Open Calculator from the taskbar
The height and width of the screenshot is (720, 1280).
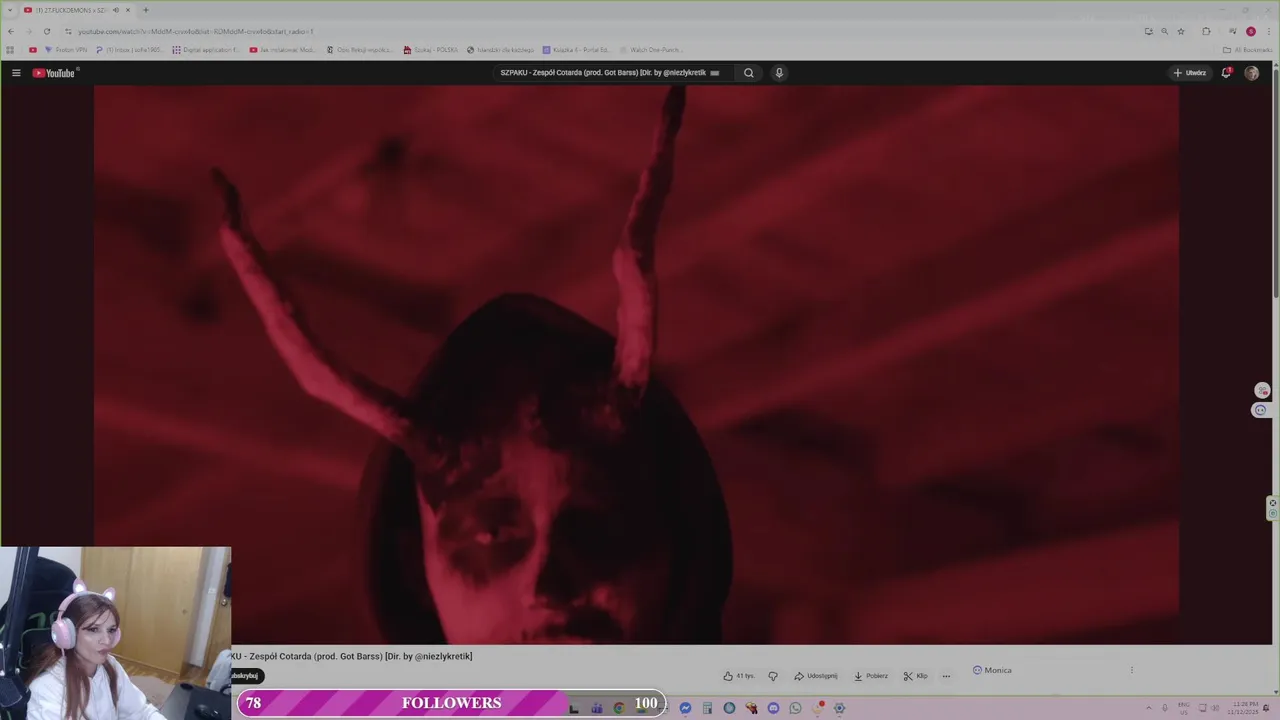tap(707, 708)
